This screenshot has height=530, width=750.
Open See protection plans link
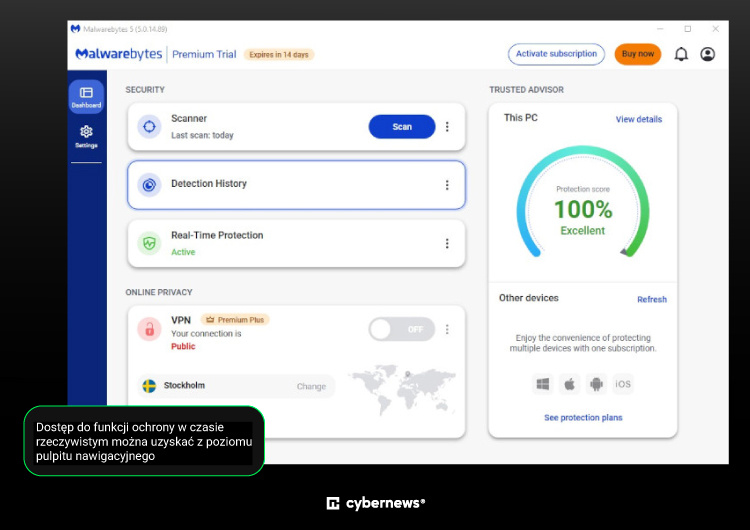tap(583, 418)
